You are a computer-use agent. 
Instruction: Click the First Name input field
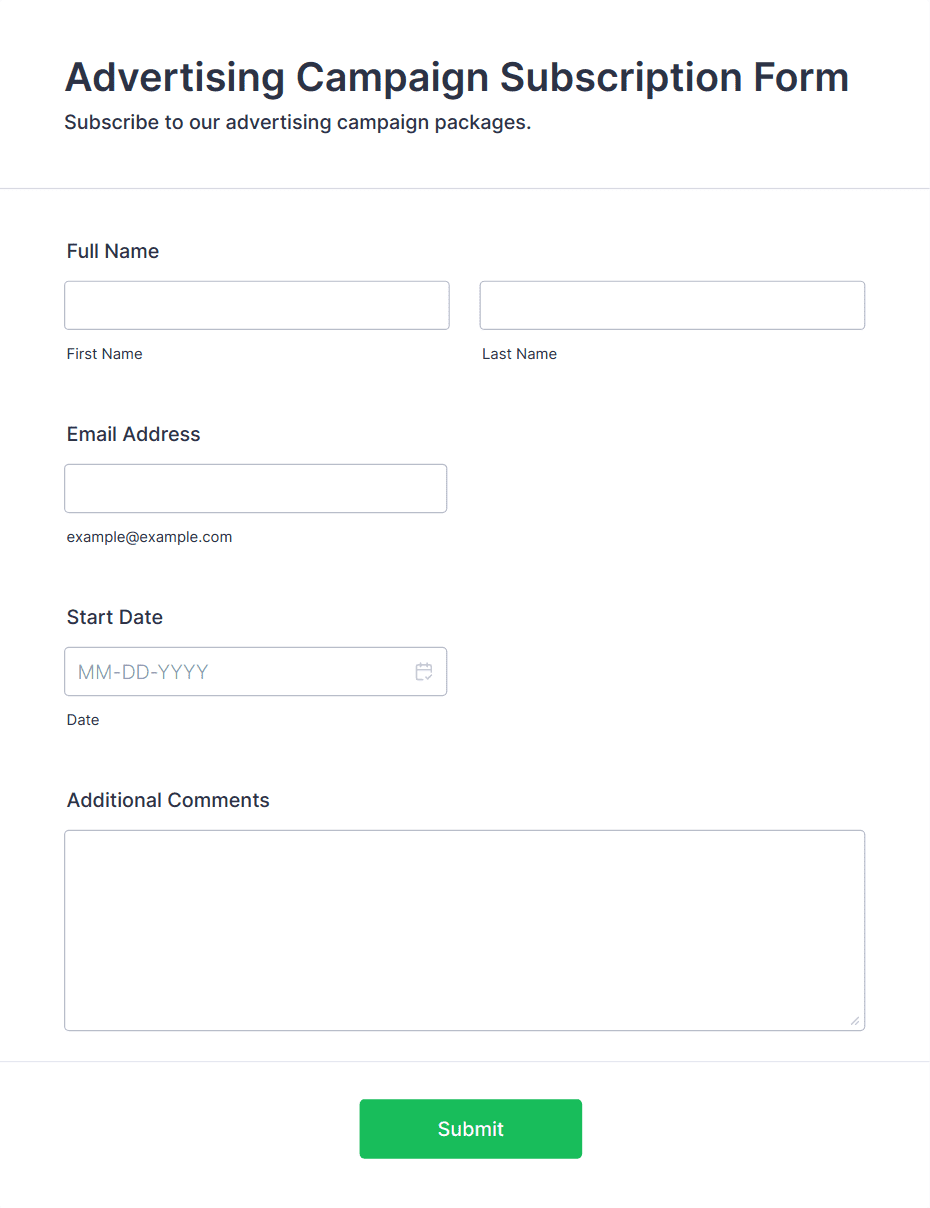pyautogui.click(x=257, y=305)
